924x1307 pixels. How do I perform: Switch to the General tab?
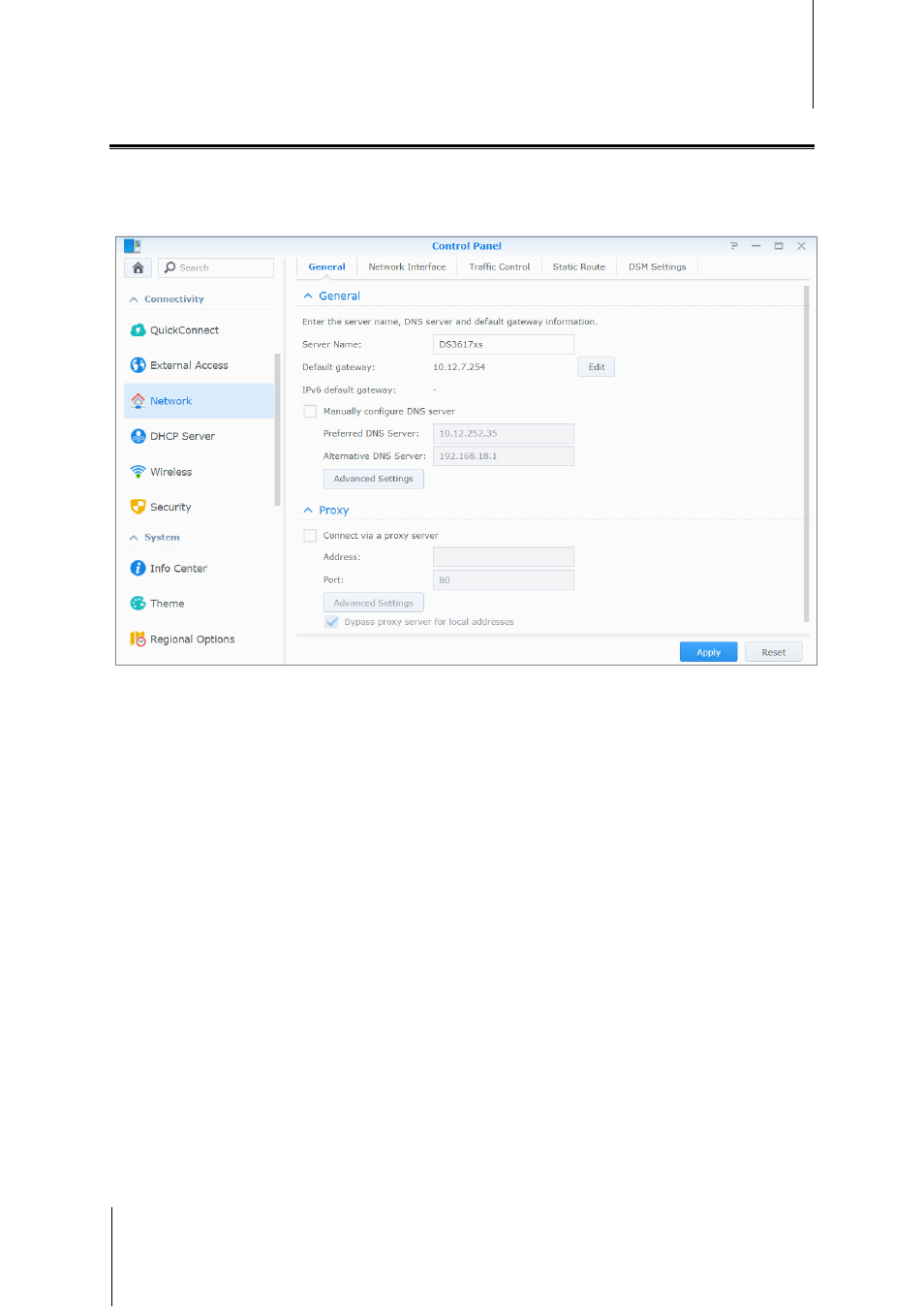click(x=326, y=266)
